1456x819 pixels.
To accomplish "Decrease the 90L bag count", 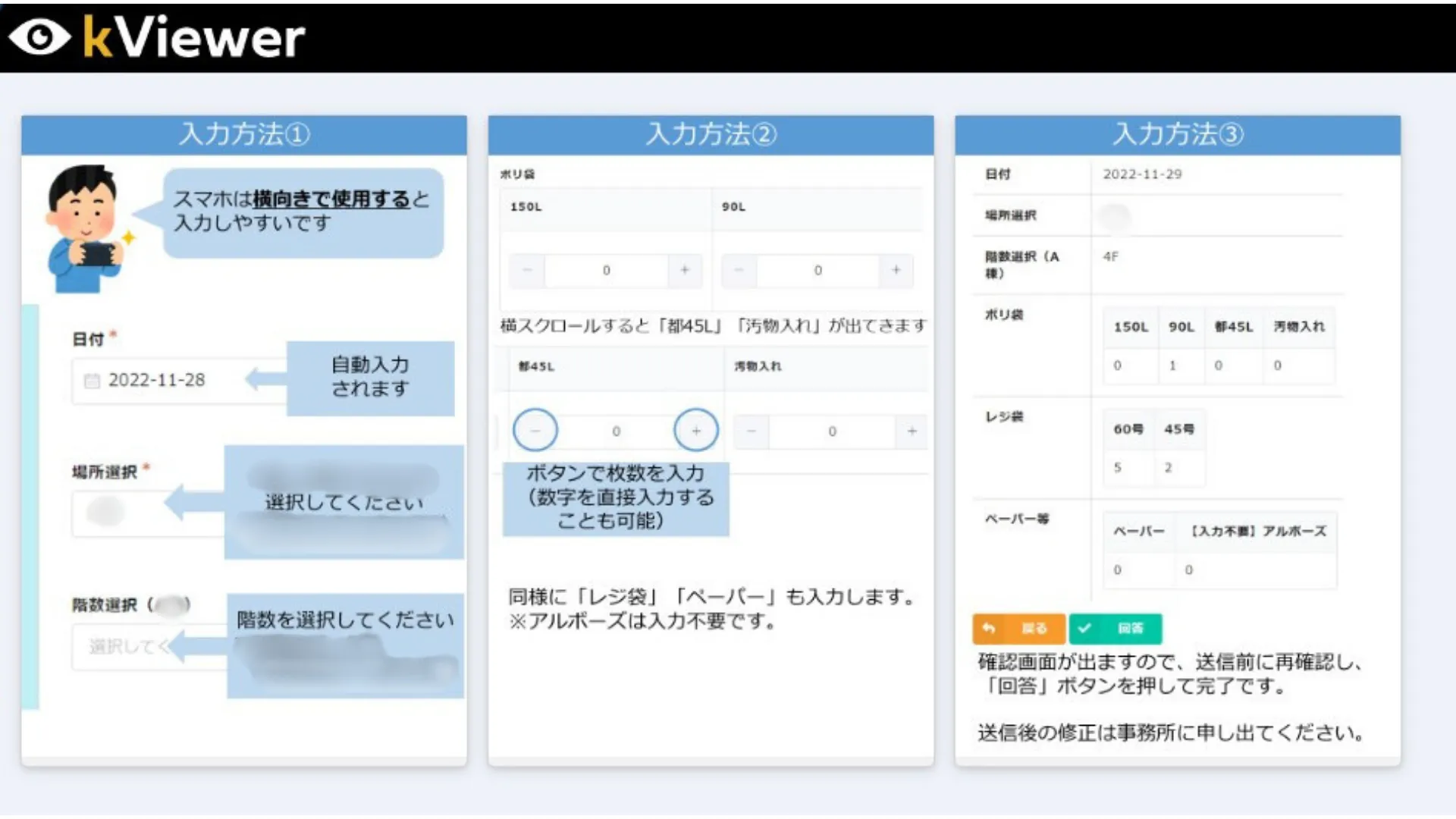I will pos(739,270).
